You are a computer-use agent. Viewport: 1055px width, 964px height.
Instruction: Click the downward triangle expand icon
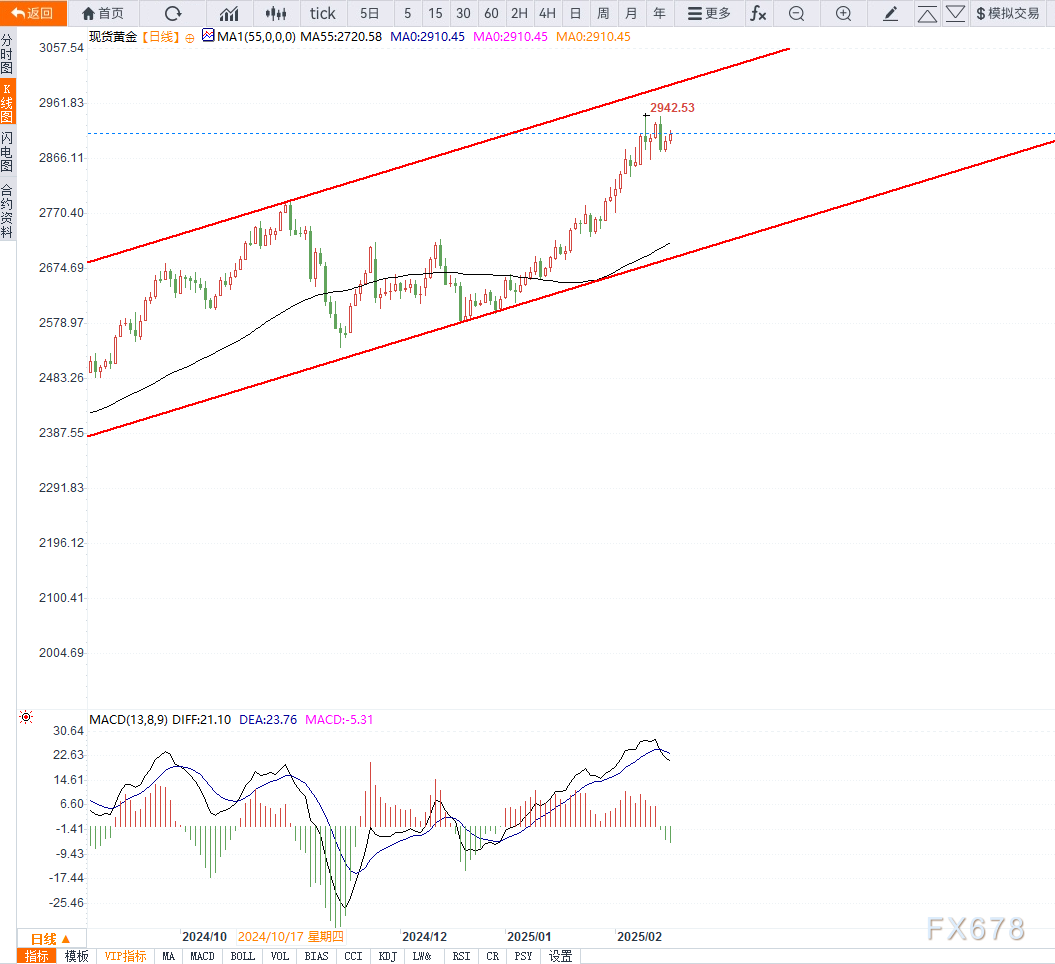coord(956,13)
